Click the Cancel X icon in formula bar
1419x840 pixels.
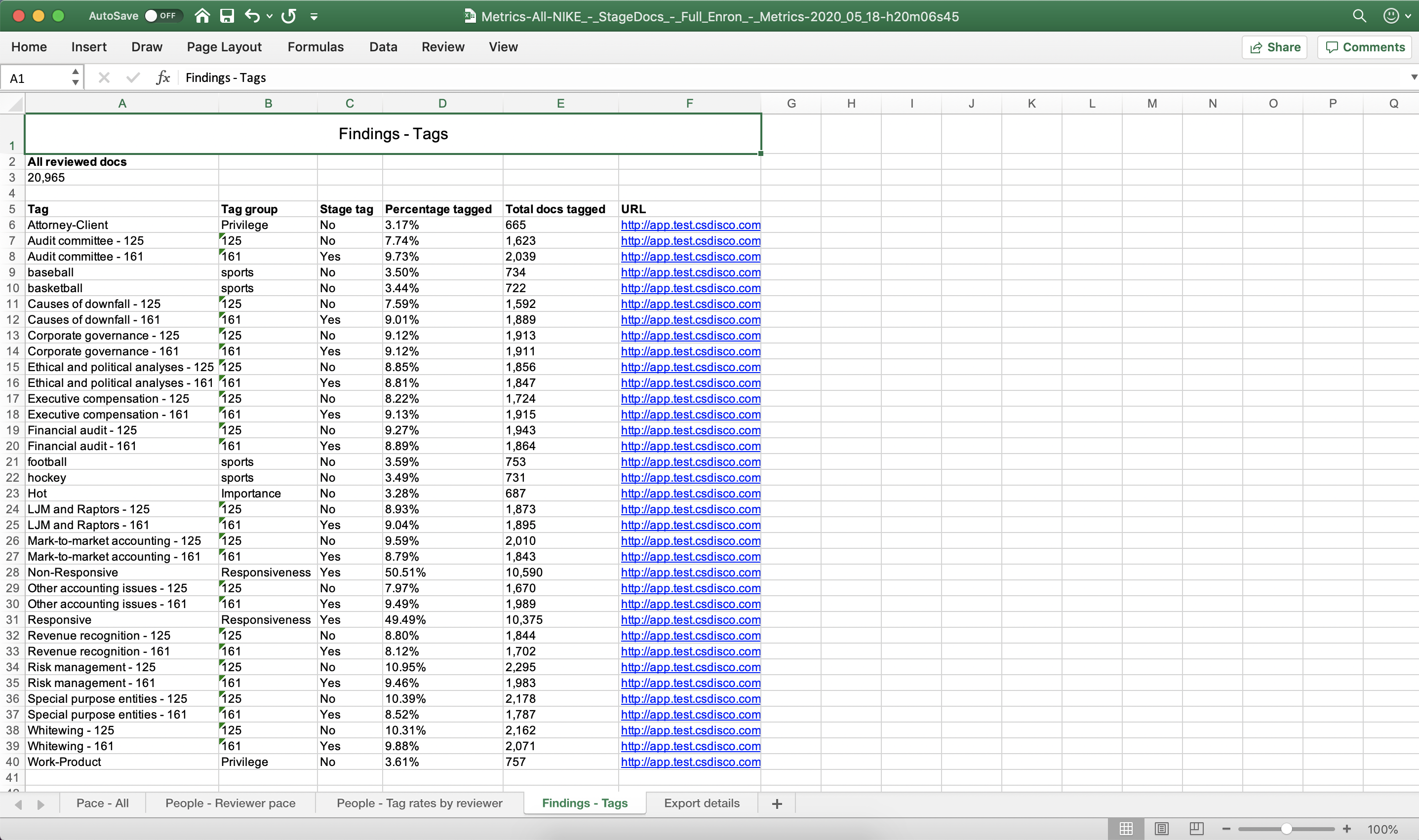pos(104,77)
